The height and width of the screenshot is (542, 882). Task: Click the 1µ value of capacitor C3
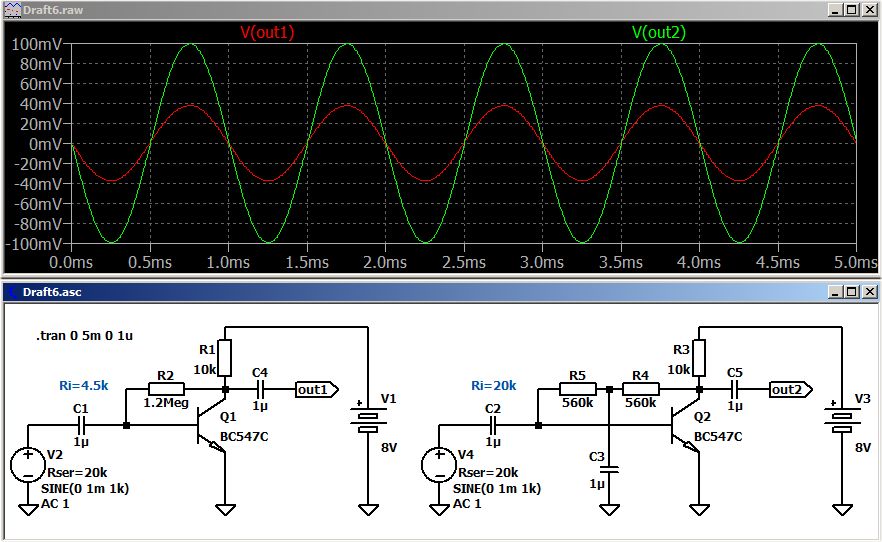coord(596,484)
